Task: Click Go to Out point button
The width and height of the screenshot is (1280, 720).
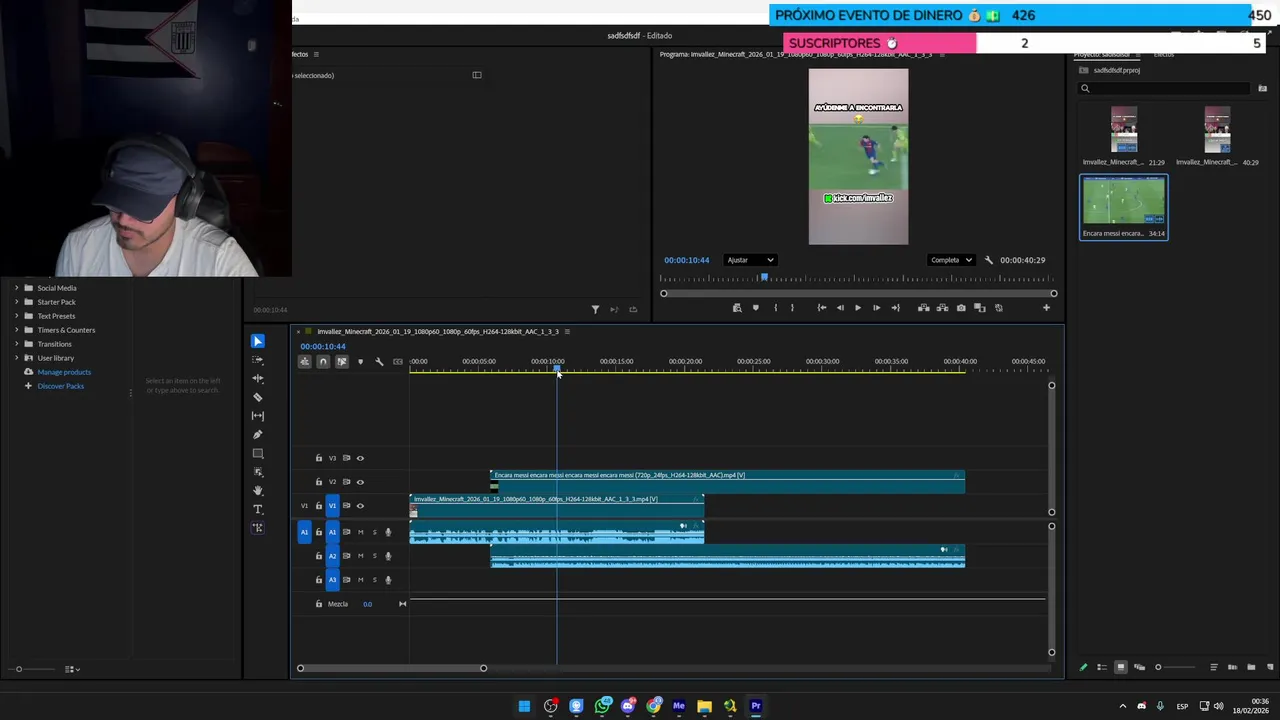Action: (895, 308)
